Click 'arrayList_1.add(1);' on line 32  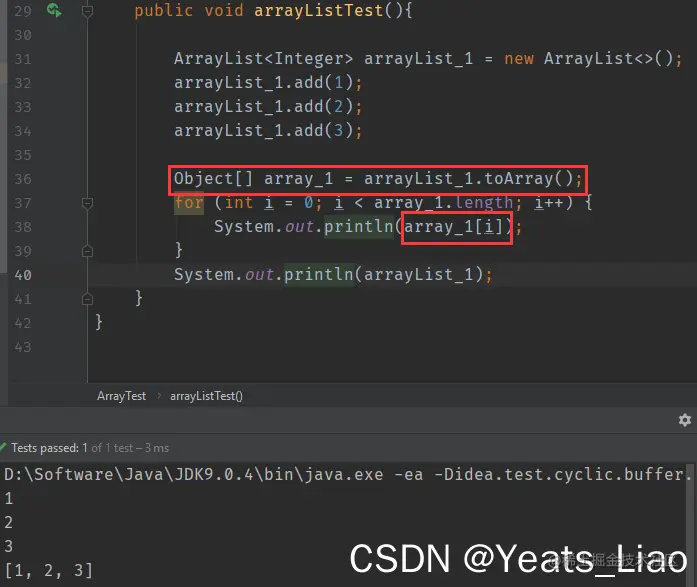pos(268,83)
